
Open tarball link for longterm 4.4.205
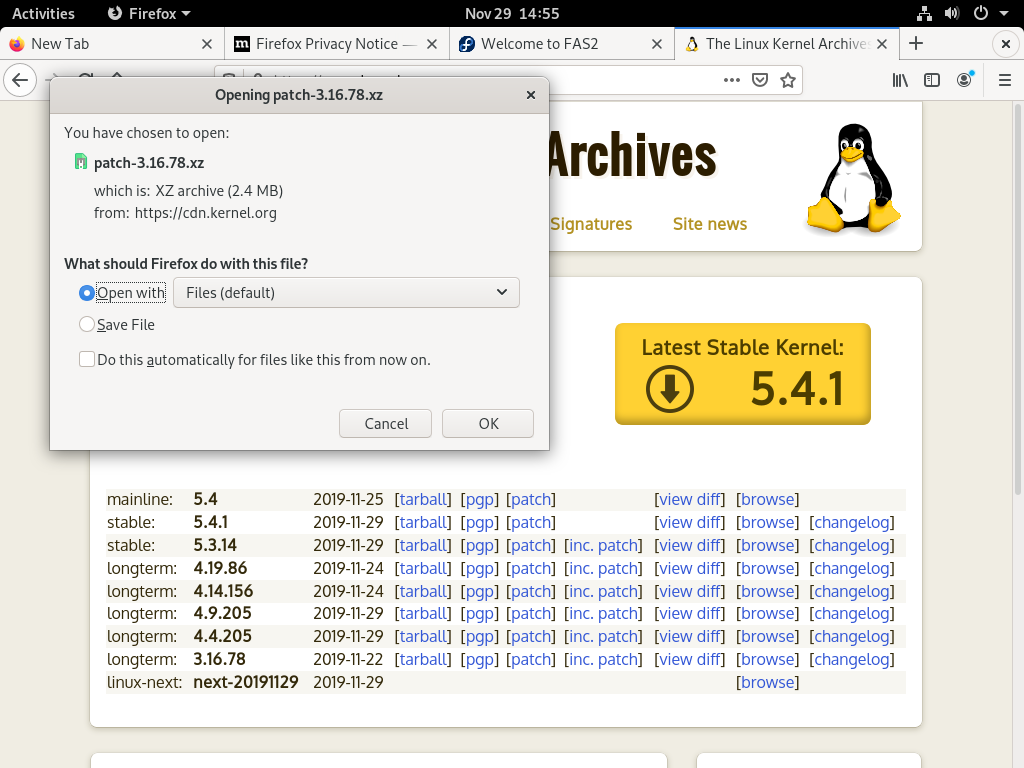point(424,637)
